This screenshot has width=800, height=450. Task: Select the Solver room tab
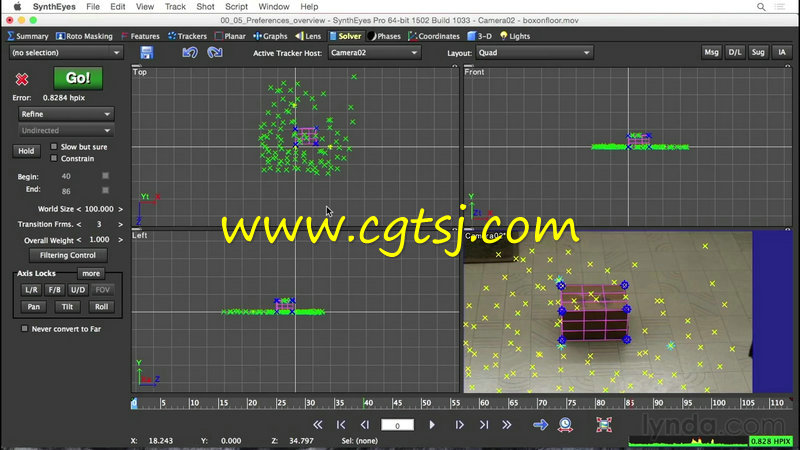[x=345, y=36]
